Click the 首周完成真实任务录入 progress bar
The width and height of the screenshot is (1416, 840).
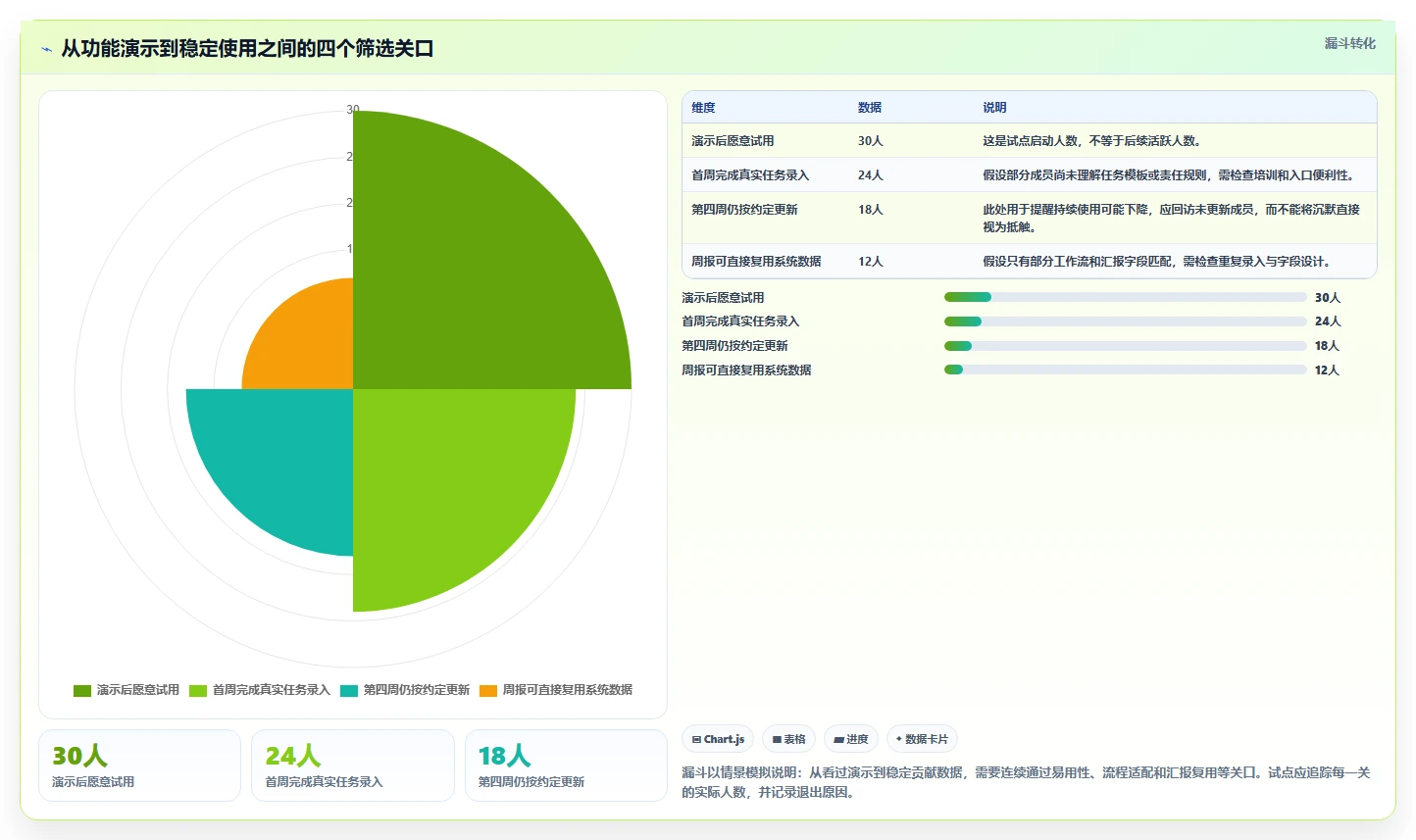point(1126,321)
